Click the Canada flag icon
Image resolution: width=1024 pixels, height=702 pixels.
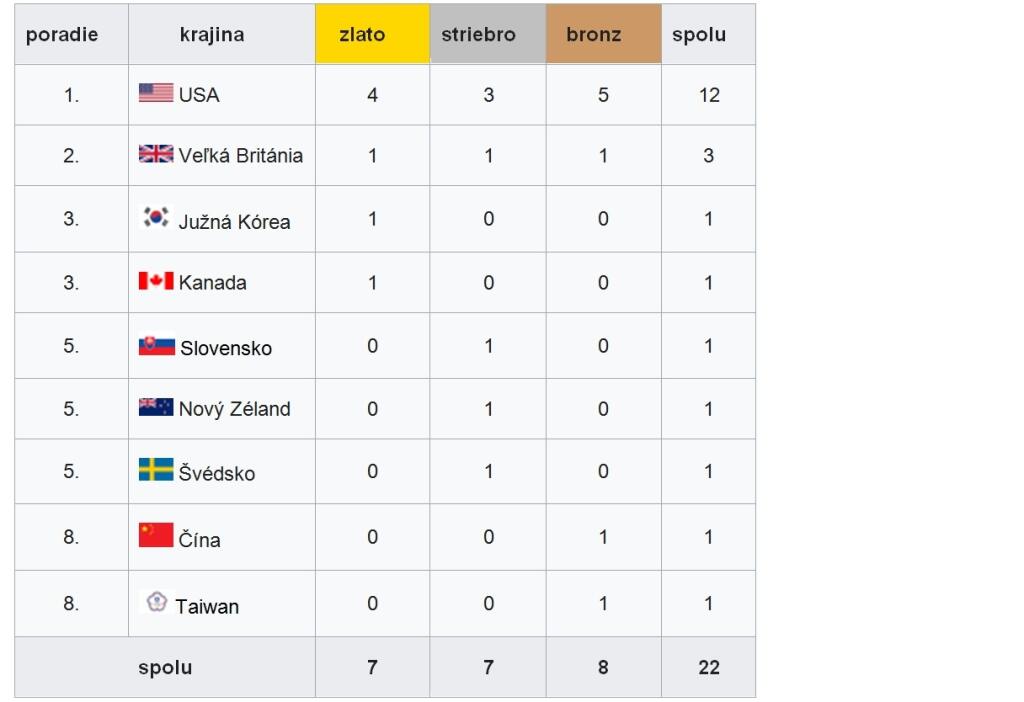click(x=156, y=281)
